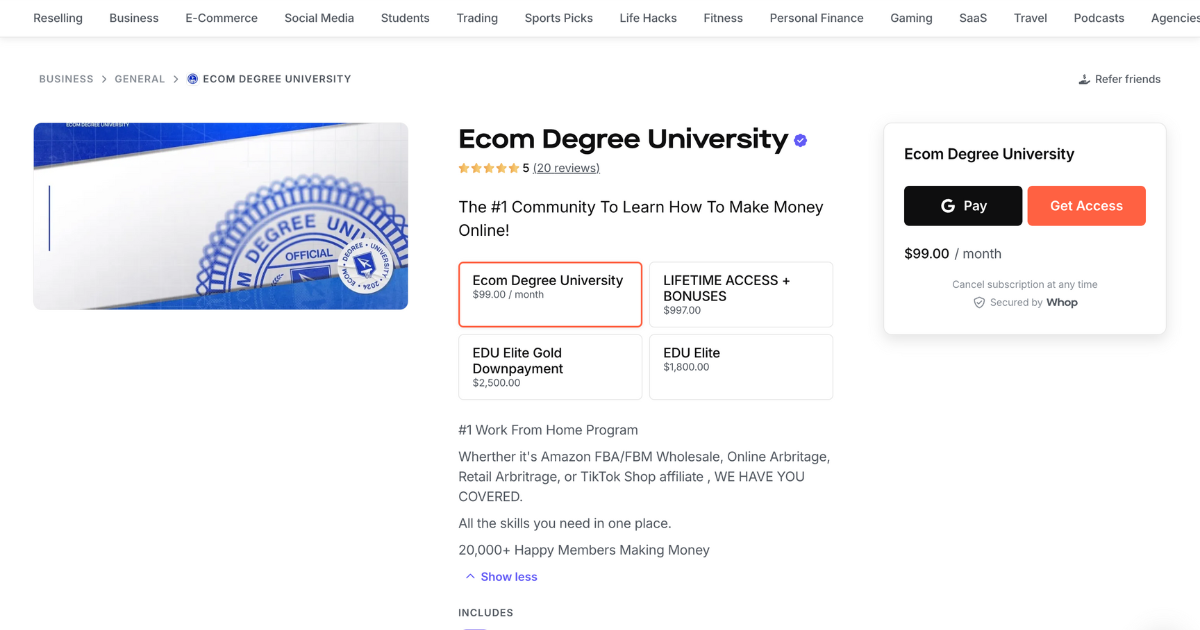Switch to the Personal Finance category
This screenshot has width=1200, height=630.
click(x=816, y=17)
